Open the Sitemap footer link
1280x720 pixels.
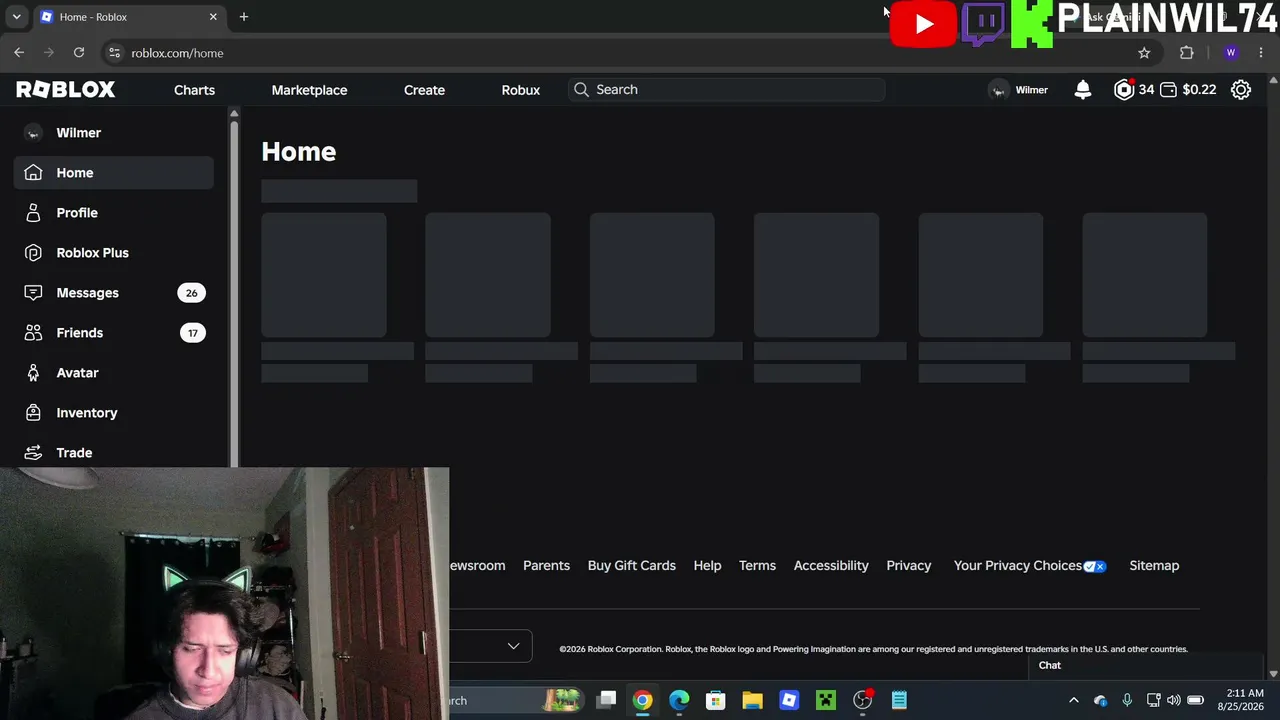(1154, 566)
